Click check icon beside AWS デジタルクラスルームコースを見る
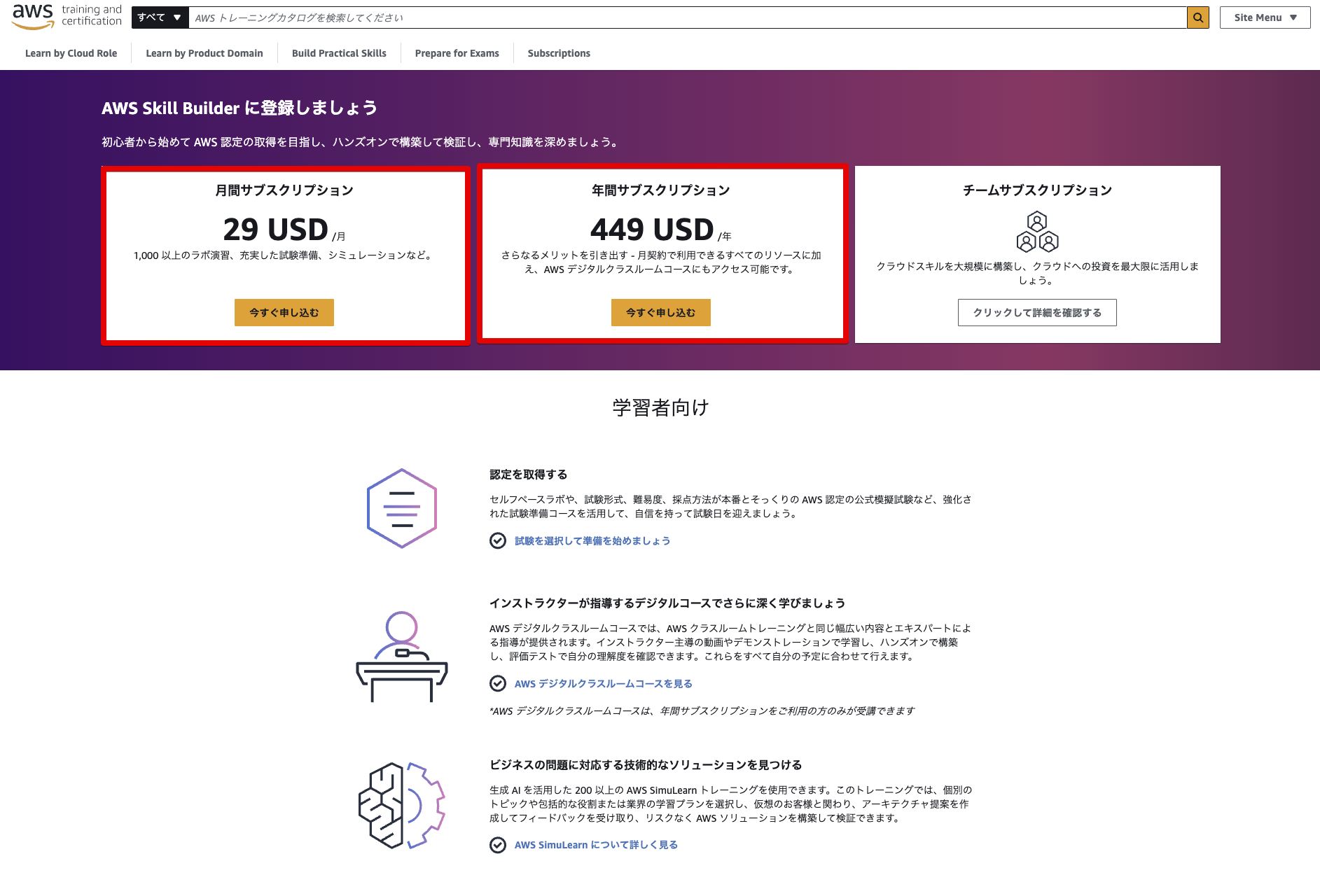 (x=498, y=683)
